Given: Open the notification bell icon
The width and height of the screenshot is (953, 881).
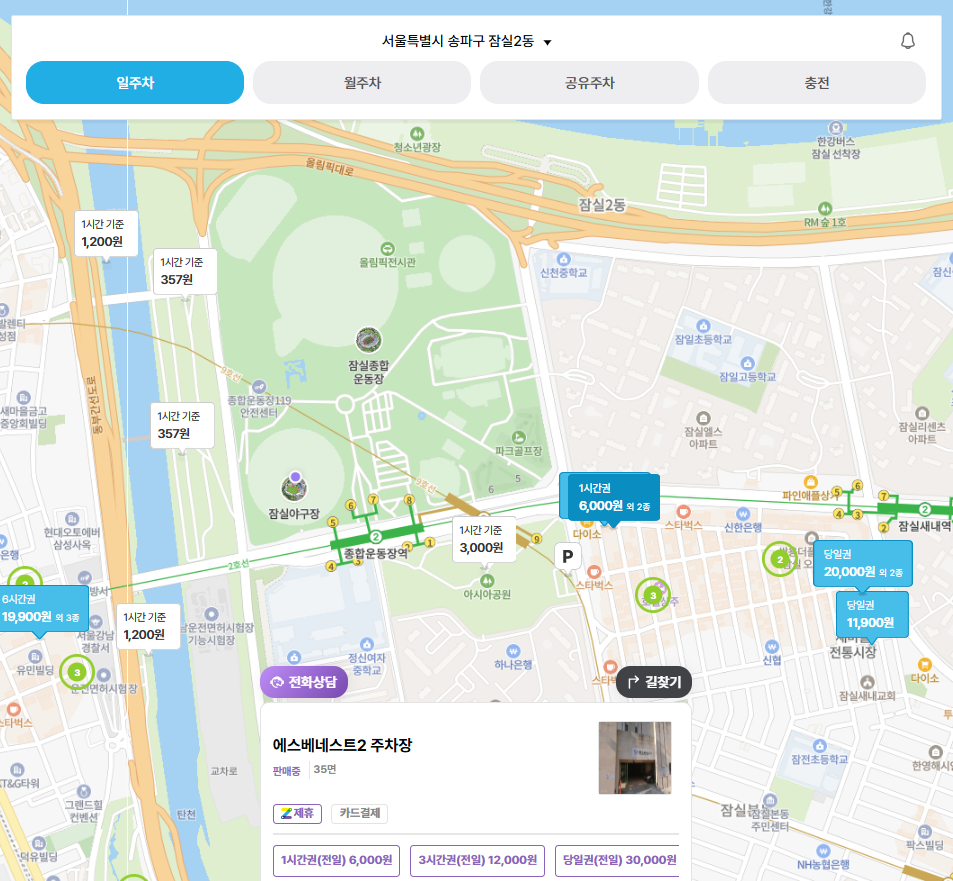Looking at the screenshot, I should coord(907,41).
